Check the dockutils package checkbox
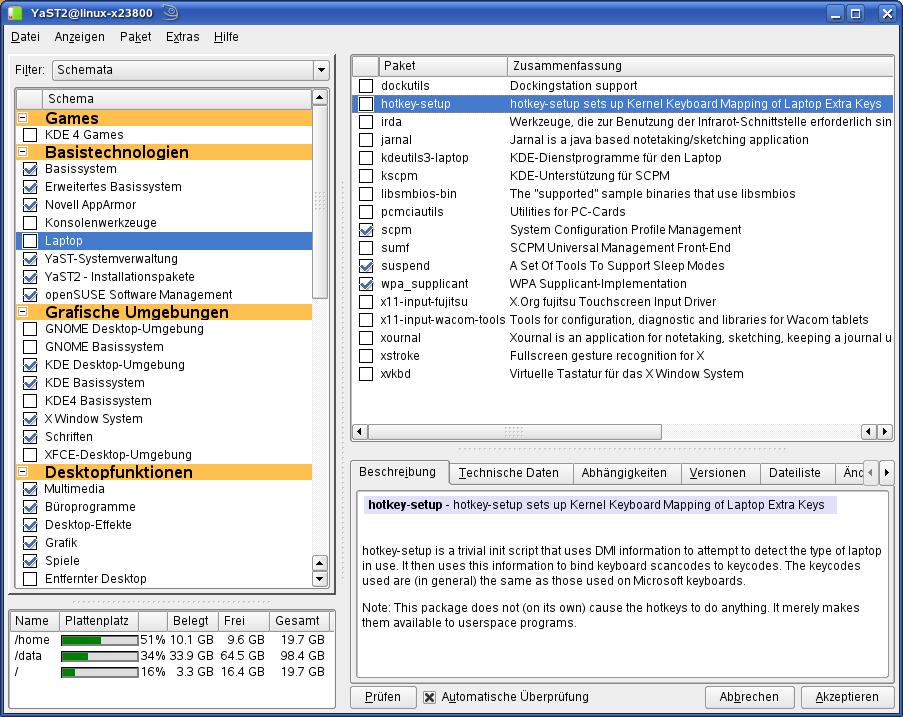The width and height of the screenshot is (903, 717). (366, 86)
